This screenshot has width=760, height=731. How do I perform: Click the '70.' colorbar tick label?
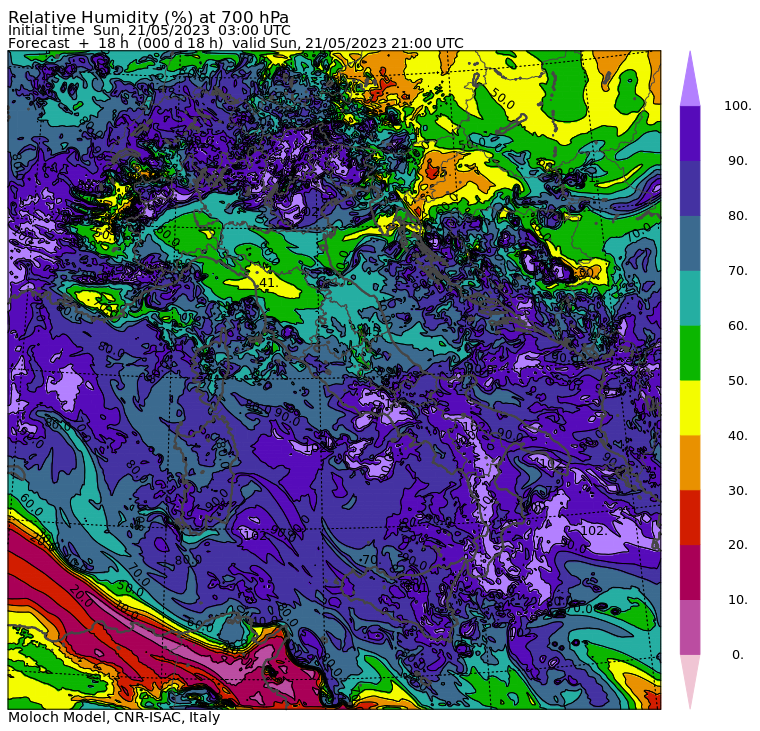pos(737,270)
